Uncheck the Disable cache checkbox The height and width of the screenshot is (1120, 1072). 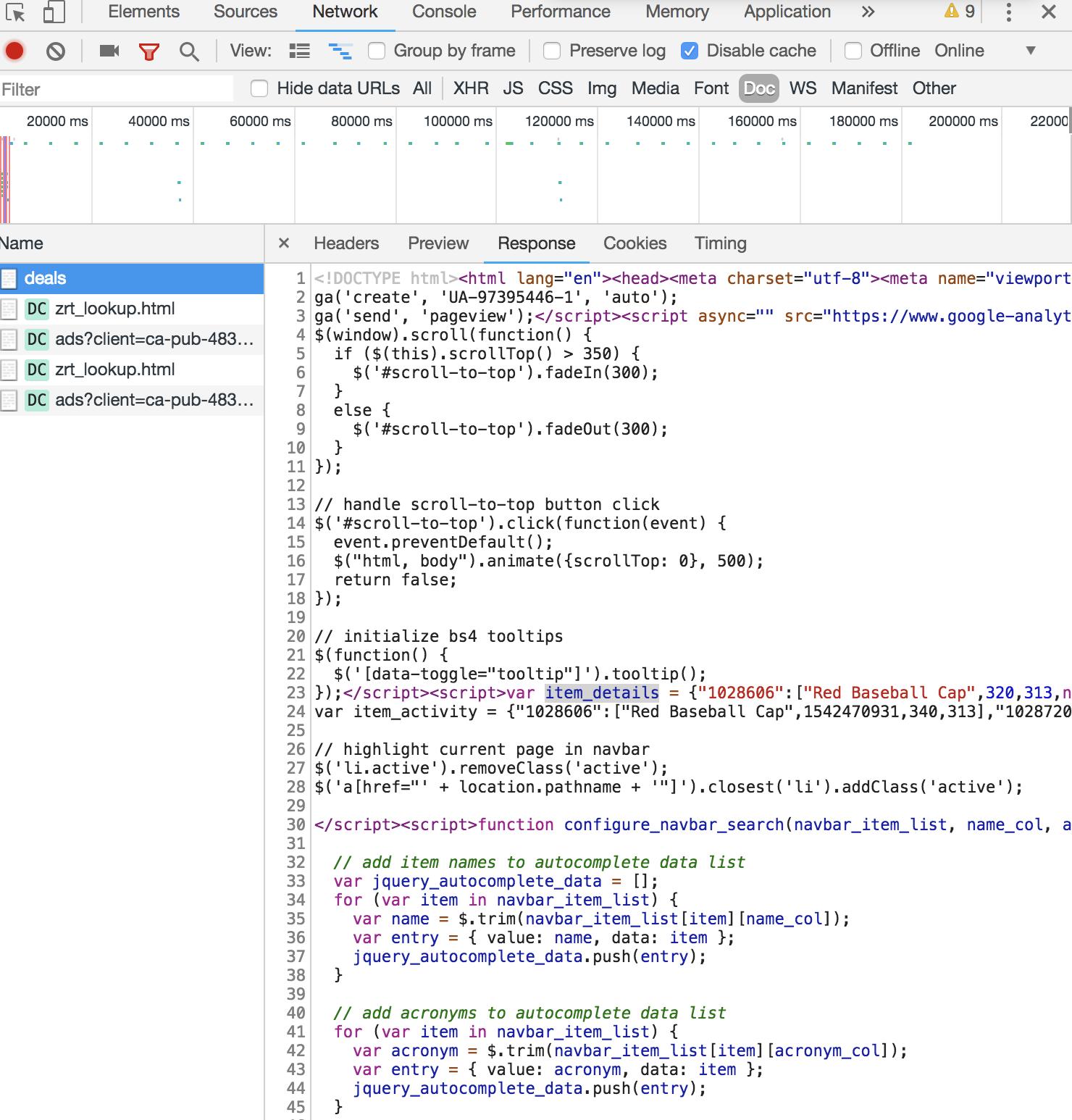click(690, 51)
